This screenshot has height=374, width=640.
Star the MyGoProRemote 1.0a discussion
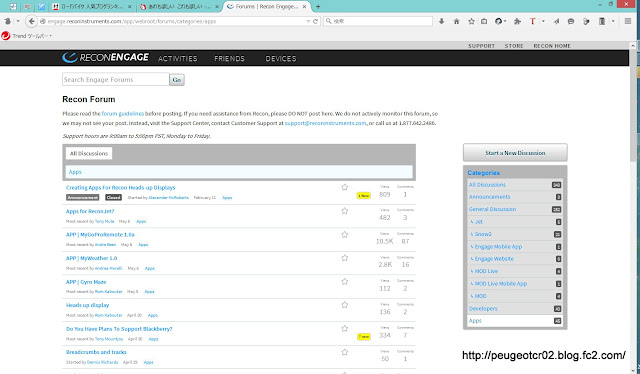(344, 235)
